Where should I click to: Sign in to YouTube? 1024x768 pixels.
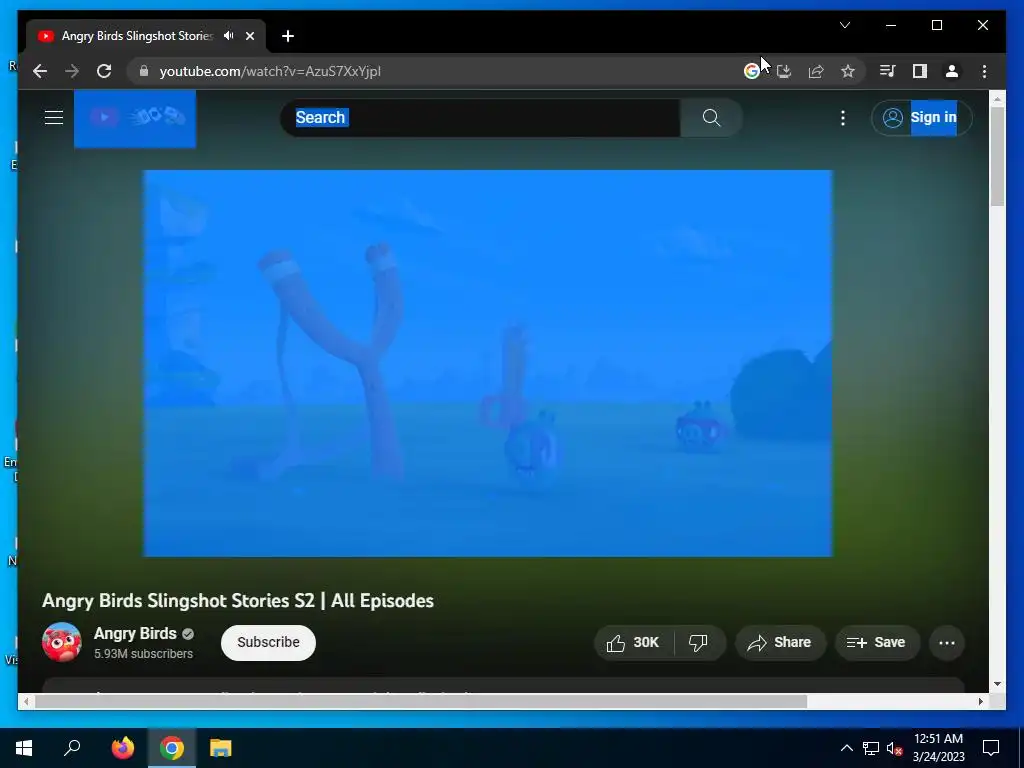click(921, 118)
